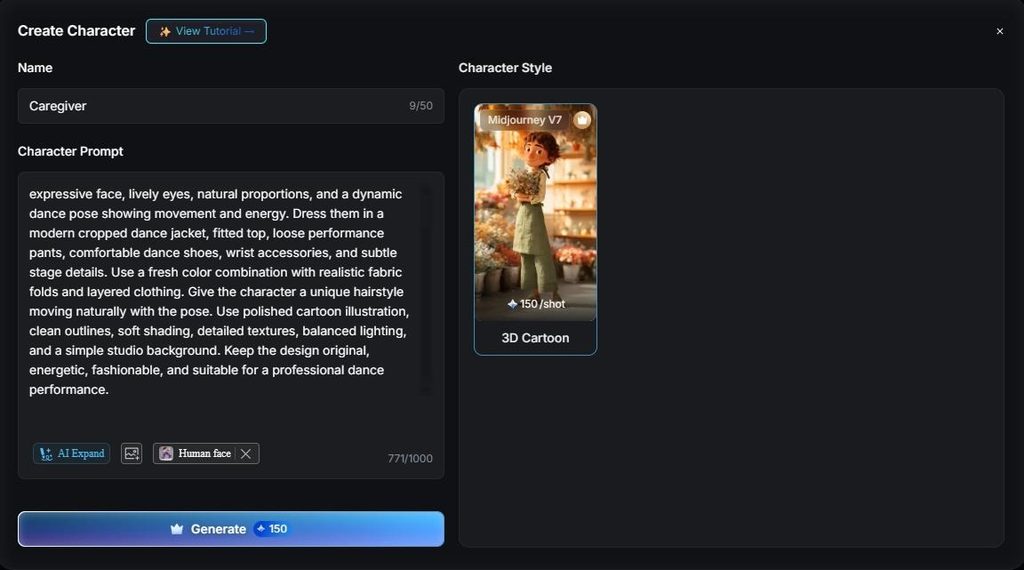The height and width of the screenshot is (570, 1024).
Task: Close the Create Character dialog
Action: point(999,31)
